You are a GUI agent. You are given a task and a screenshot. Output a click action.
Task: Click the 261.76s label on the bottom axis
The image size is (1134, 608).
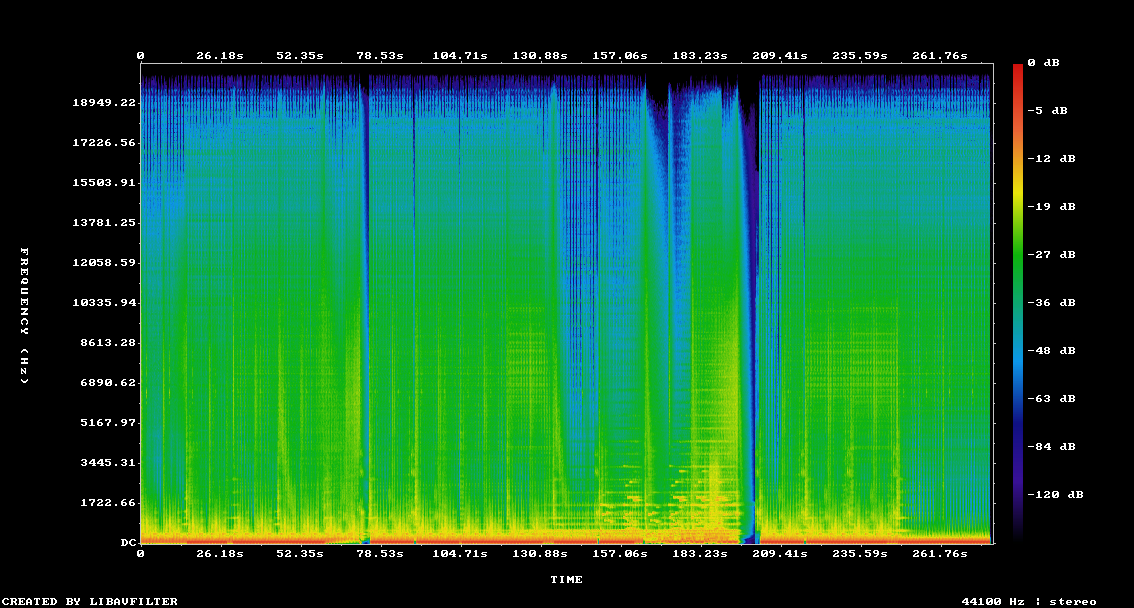[x=940, y=553]
